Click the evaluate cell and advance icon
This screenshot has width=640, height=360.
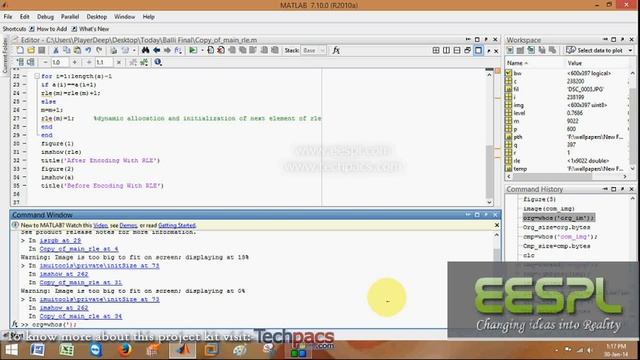pyautogui.click(x=31, y=62)
